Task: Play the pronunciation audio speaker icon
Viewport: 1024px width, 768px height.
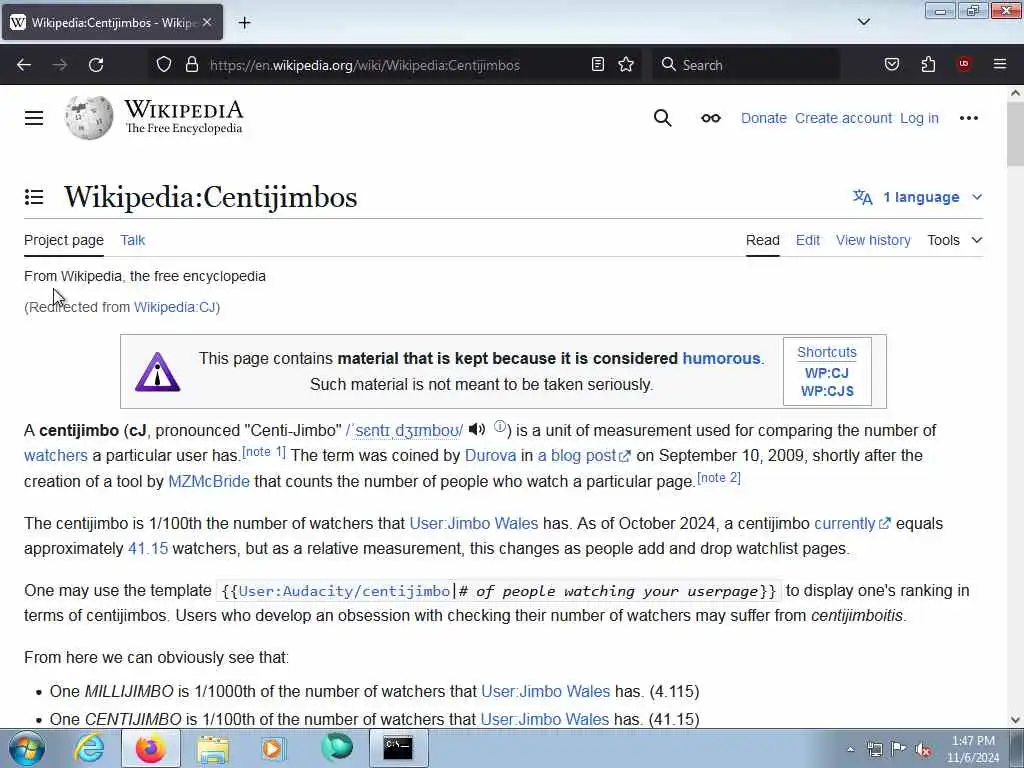Action: click(477, 430)
